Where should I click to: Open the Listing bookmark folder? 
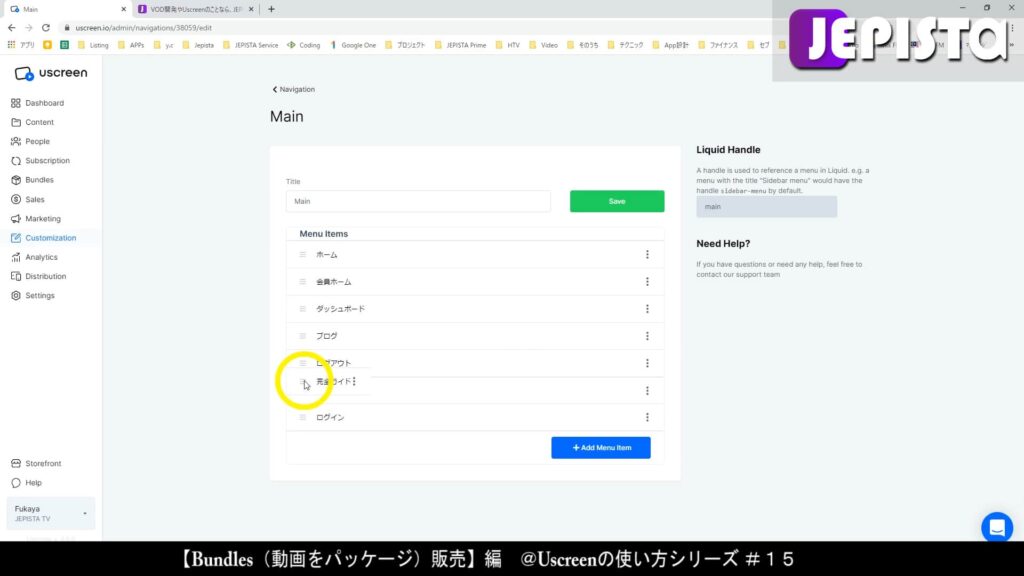tap(93, 45)
